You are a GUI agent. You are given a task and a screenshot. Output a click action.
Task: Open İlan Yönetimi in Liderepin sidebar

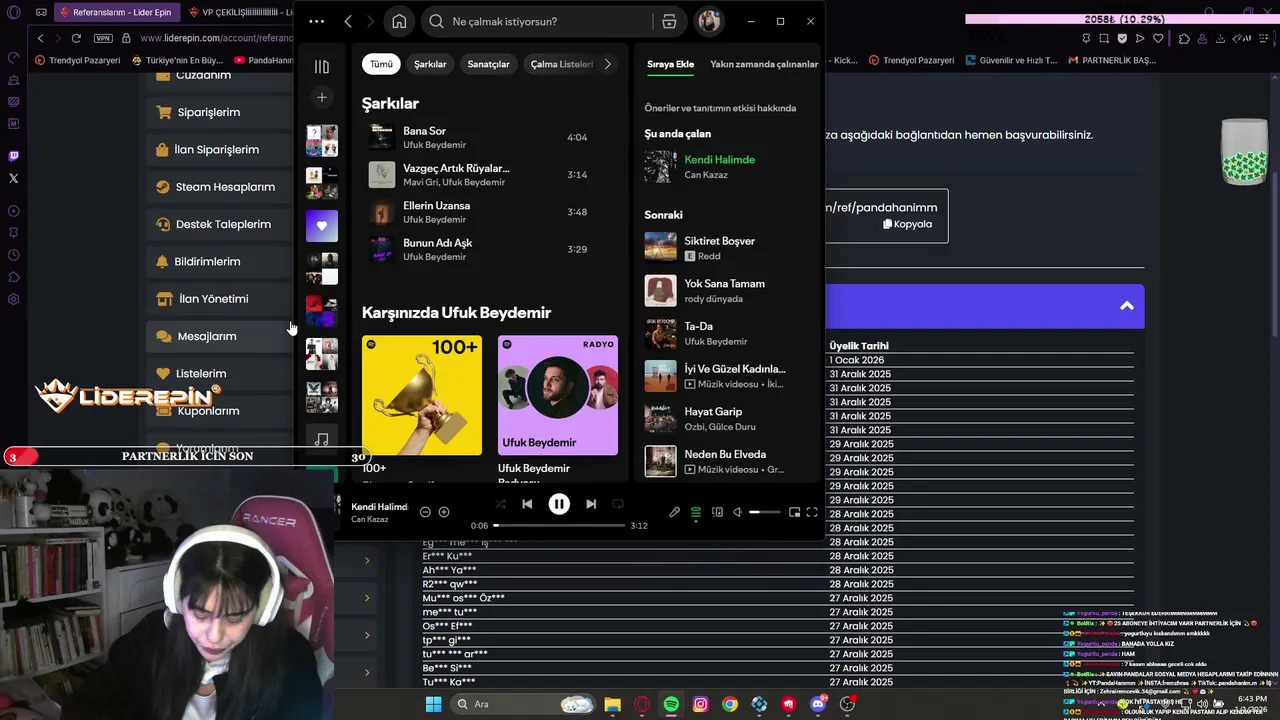(x=220, y=299)
